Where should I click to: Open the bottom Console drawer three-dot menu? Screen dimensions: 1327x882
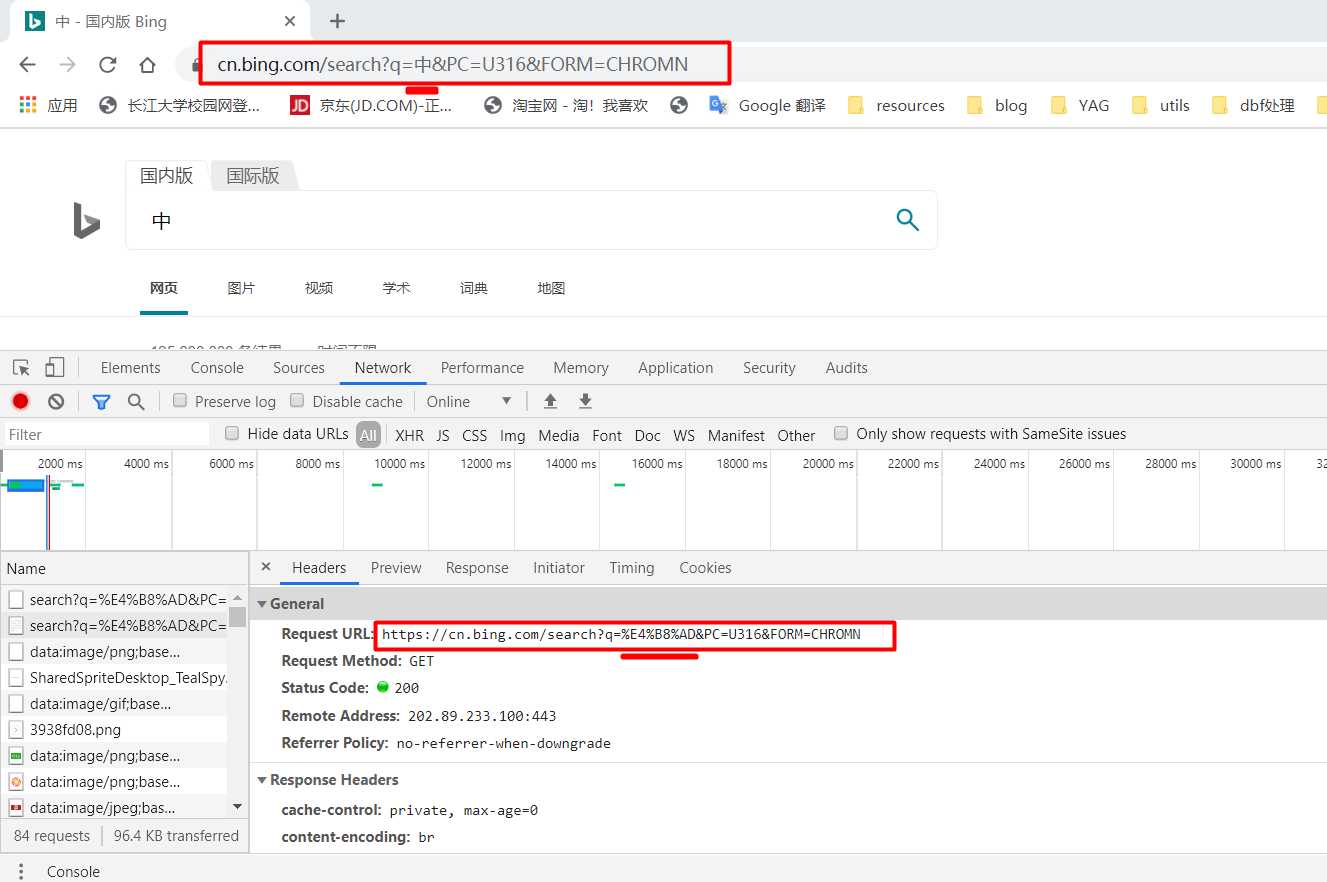click(21, 871)
